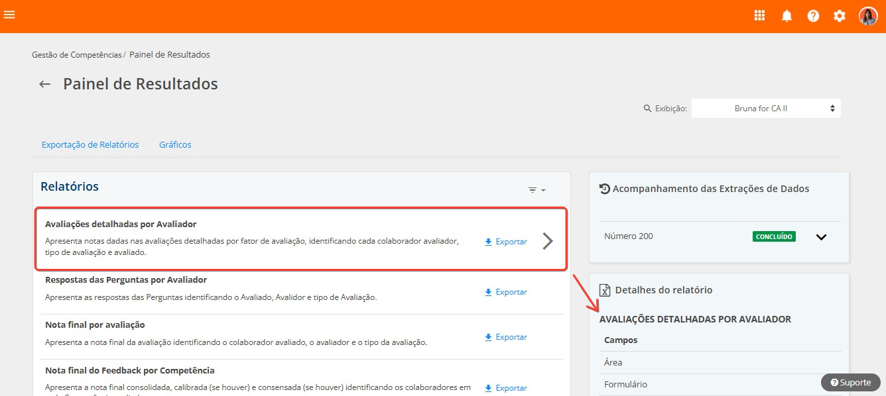Open the apps grid icon

click(759, 16)
